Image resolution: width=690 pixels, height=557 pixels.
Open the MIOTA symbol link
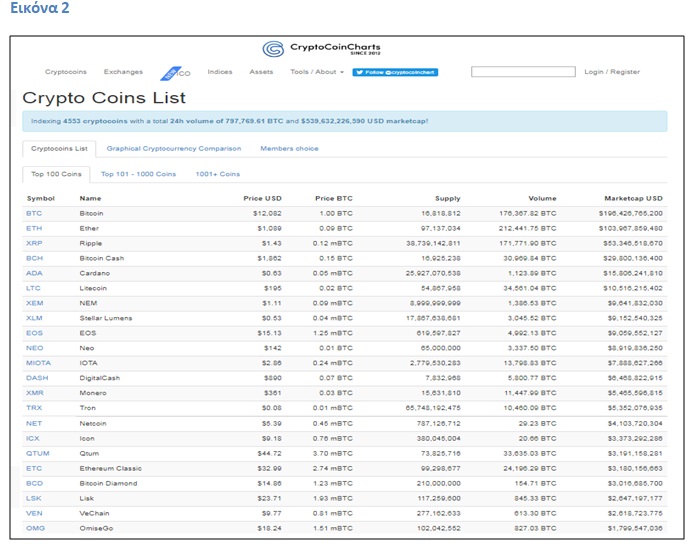click(38, 363)
